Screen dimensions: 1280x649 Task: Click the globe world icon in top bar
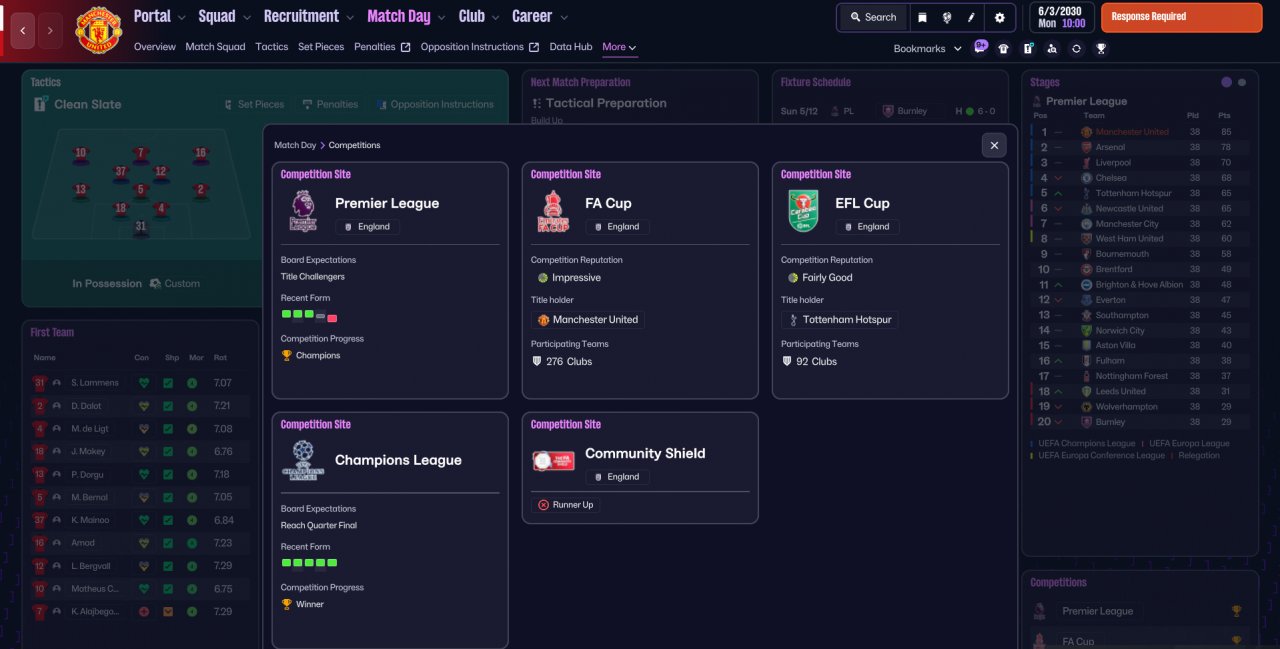[x=946, y=17]
